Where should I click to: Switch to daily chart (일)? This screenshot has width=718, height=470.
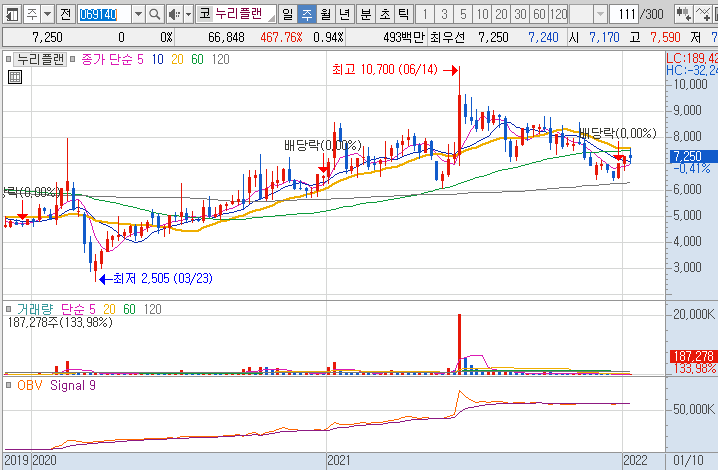[x=288, y=15]
